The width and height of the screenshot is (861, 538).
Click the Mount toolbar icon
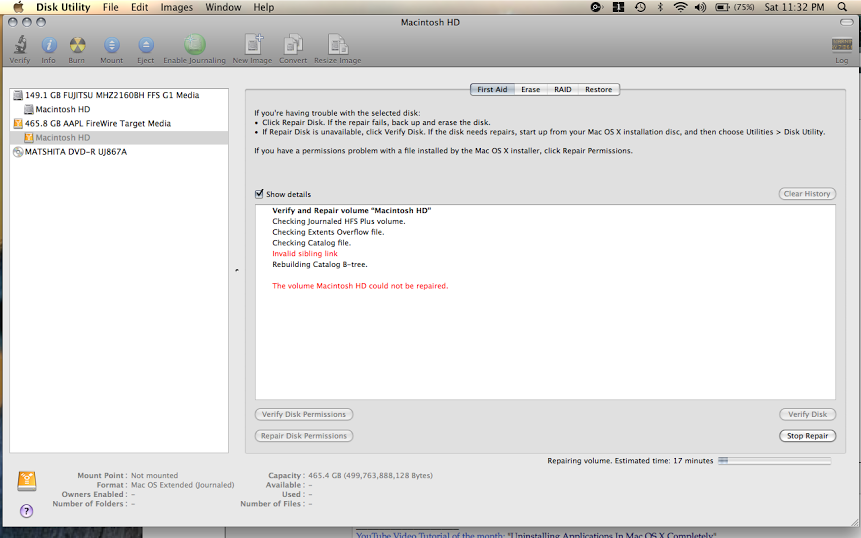(x=111, y=45)
